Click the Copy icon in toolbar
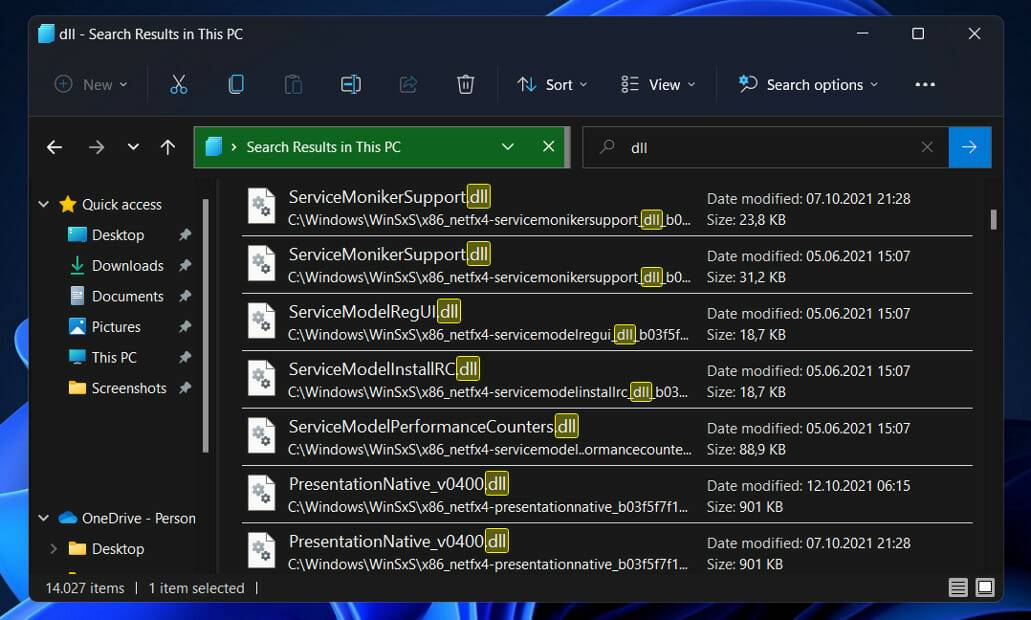 click(x=236, y=84)
